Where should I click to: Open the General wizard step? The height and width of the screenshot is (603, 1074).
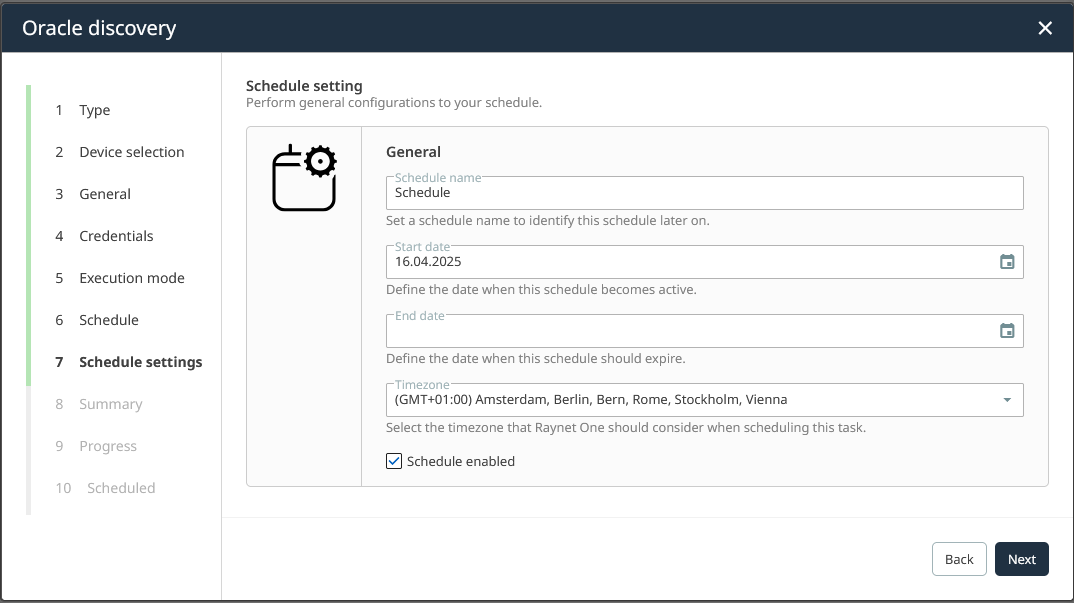tap(105, 194)
